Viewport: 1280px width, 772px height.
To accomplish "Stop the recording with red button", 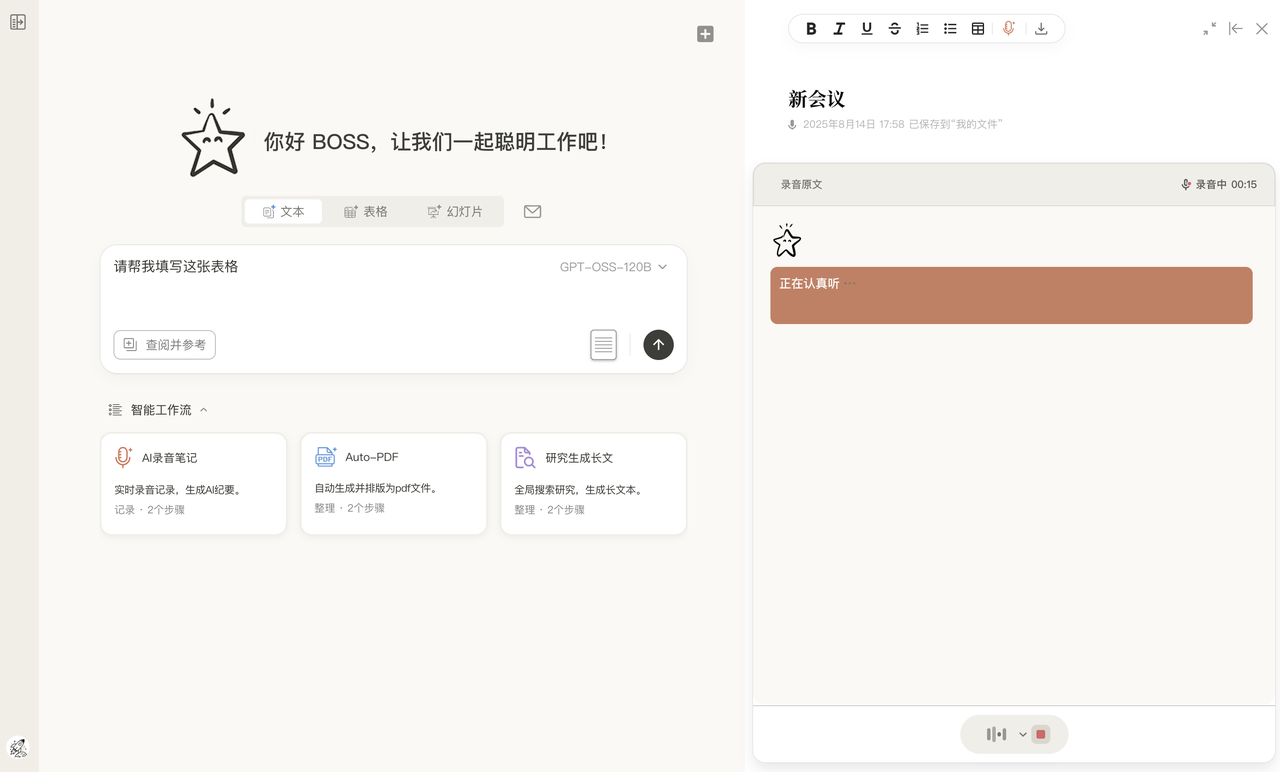I will (1041, 734).
